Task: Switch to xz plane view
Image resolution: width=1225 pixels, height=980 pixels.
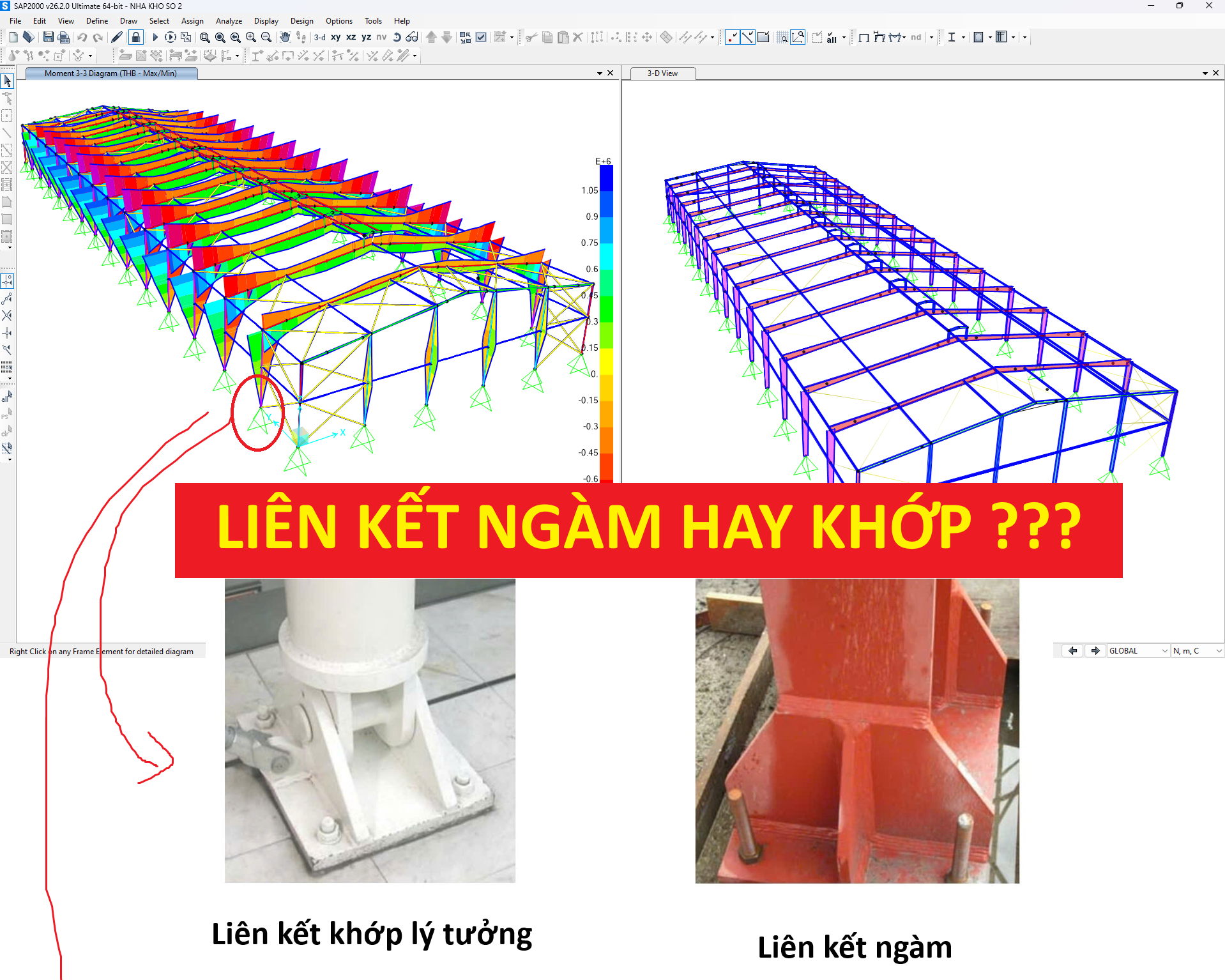Action: click(x=351, y=37)
